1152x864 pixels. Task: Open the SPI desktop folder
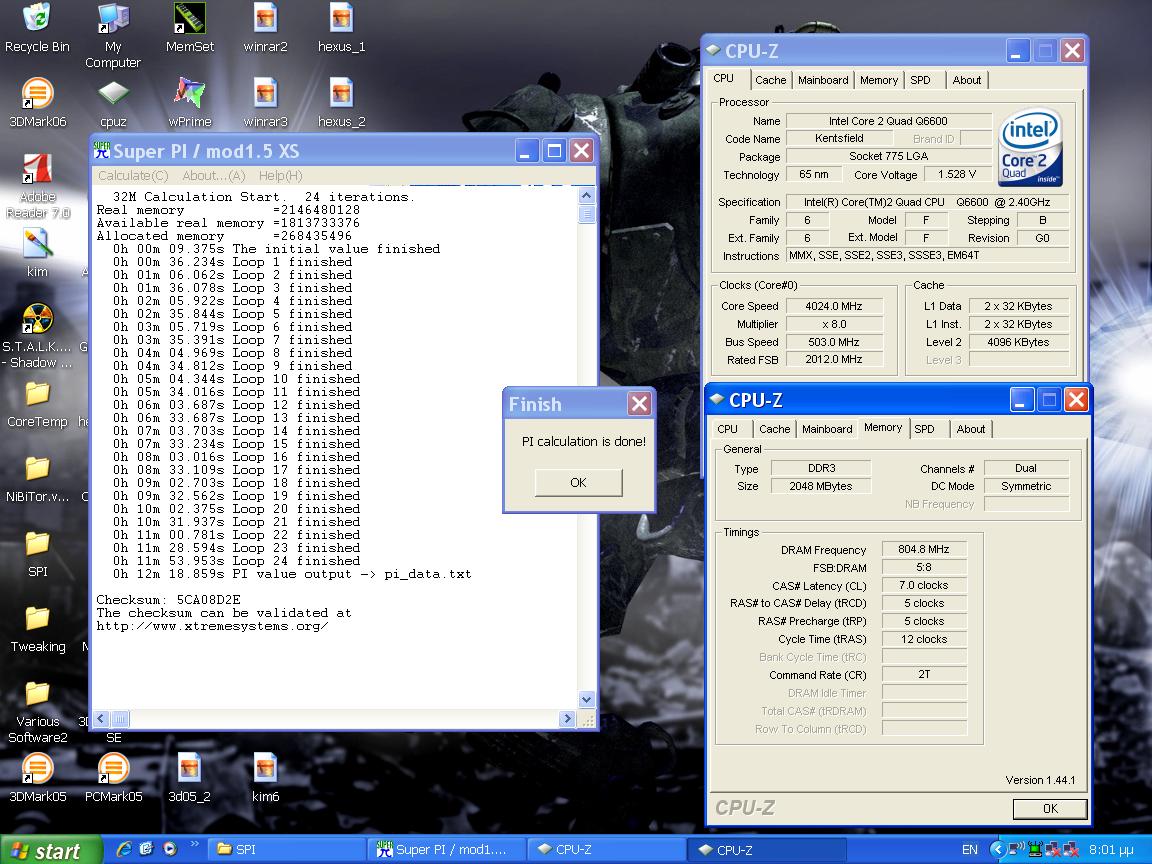(37, 555)
